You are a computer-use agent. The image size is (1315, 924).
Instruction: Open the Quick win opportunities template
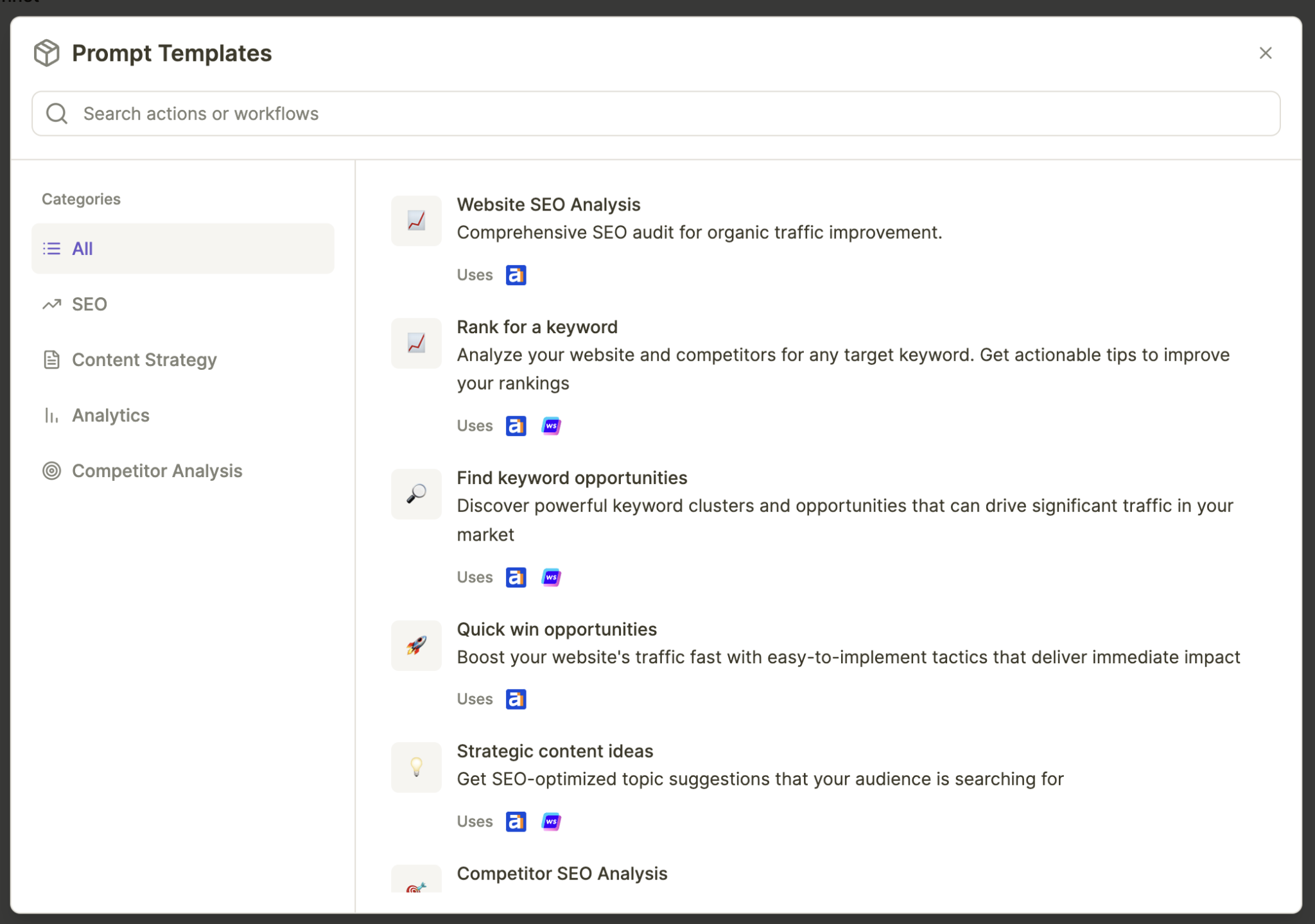pyautogui.click(x=556, y=629)
